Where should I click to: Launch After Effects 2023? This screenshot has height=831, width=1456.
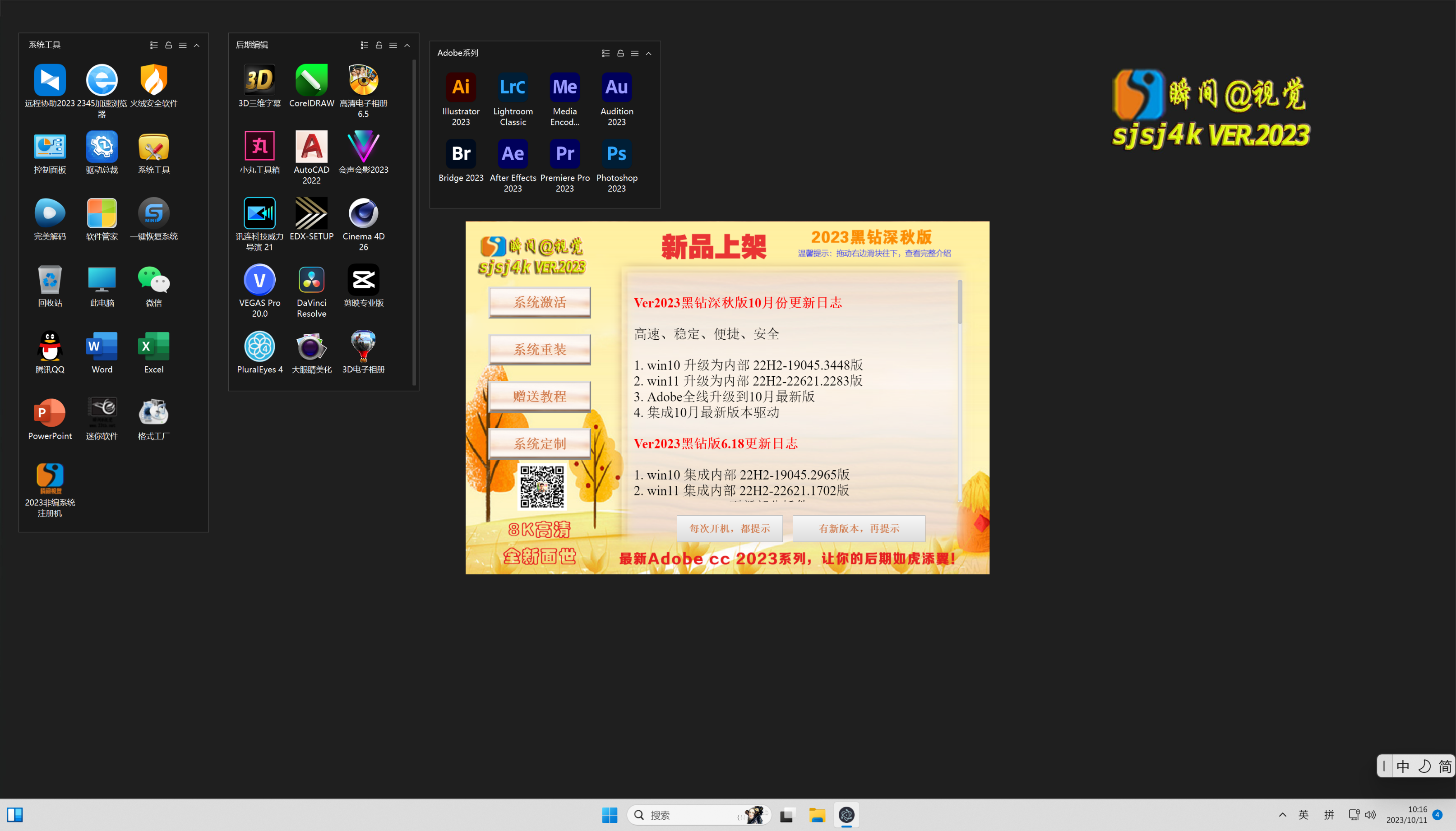click(513, 165)
